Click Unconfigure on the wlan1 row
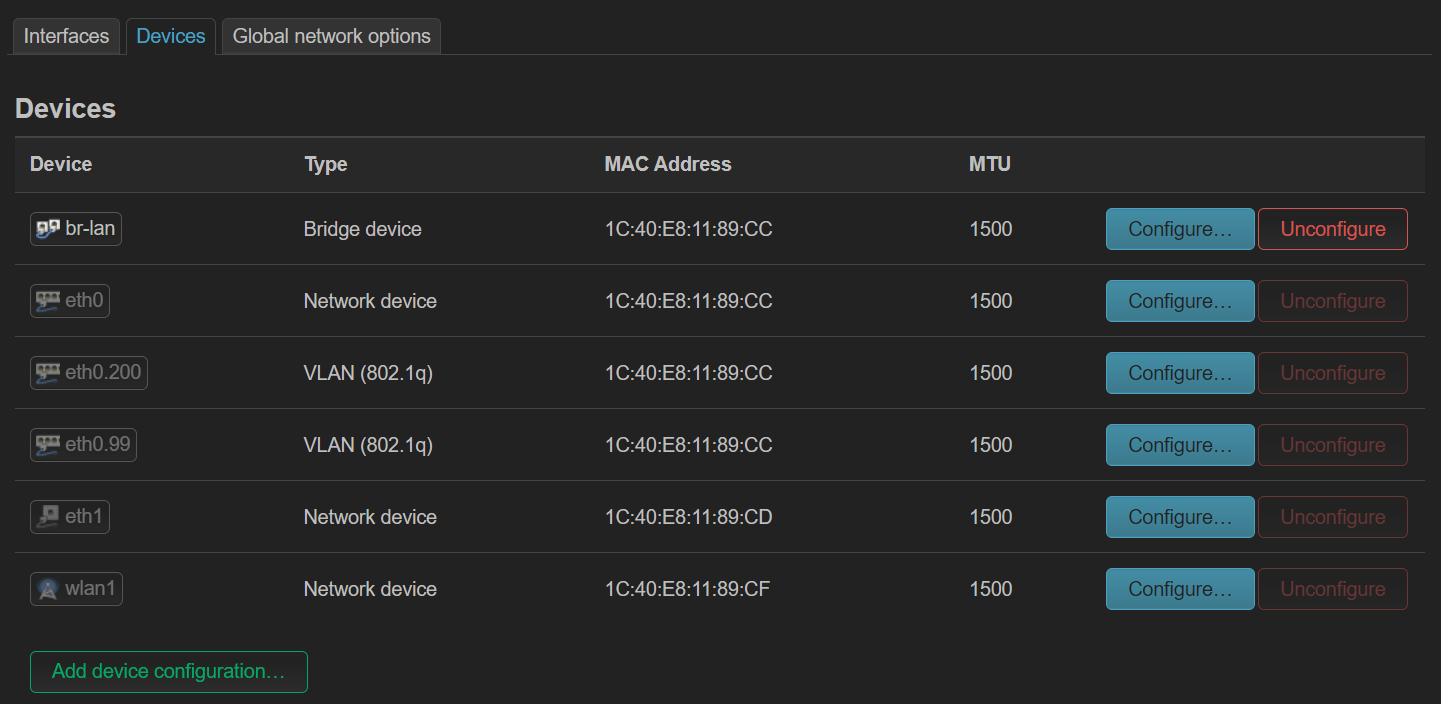This screenshot has width=1441, height=704. point(1332,589)
